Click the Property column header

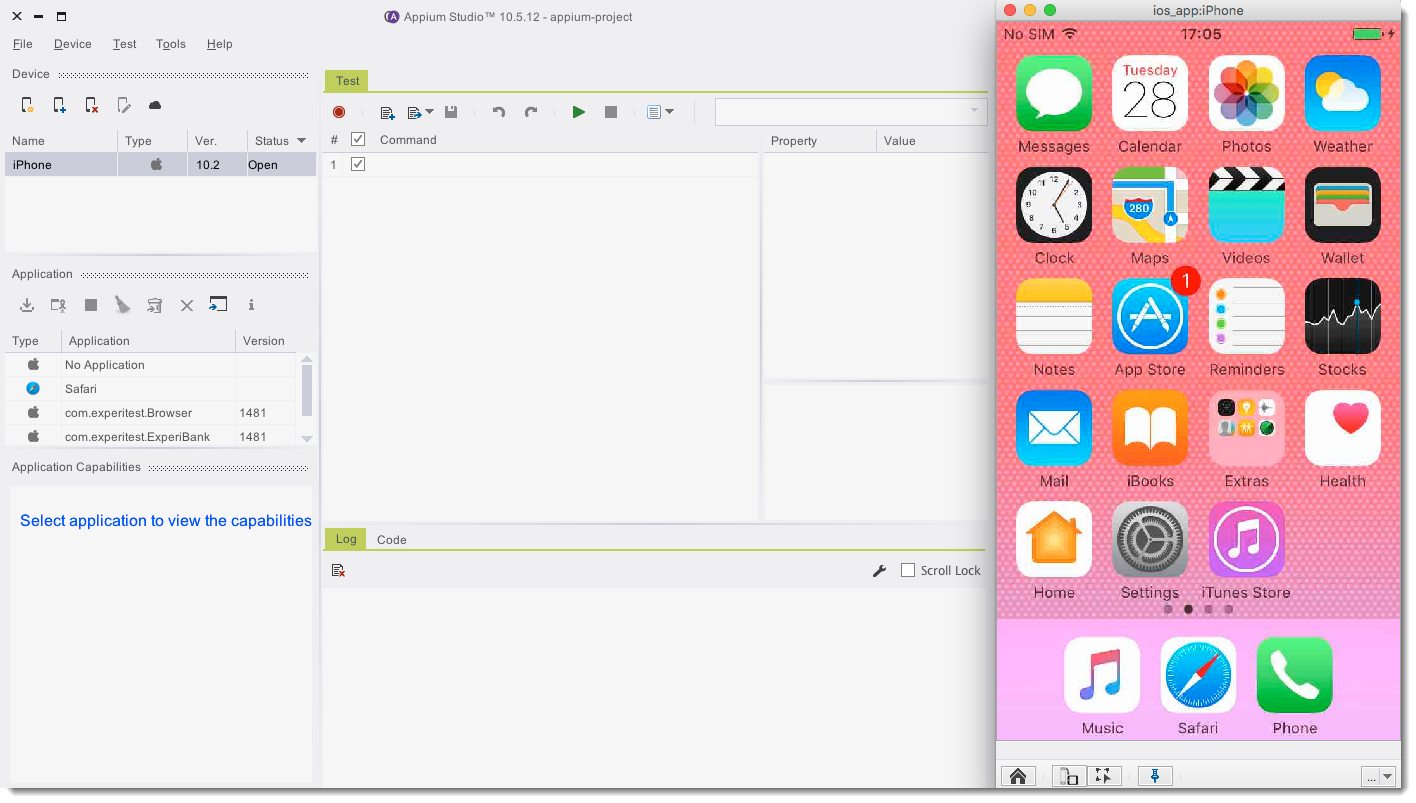[x=819, y=141]
